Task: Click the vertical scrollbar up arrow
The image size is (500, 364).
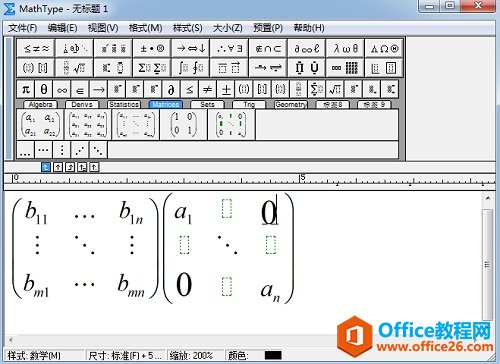Action: tap(488, 198)
